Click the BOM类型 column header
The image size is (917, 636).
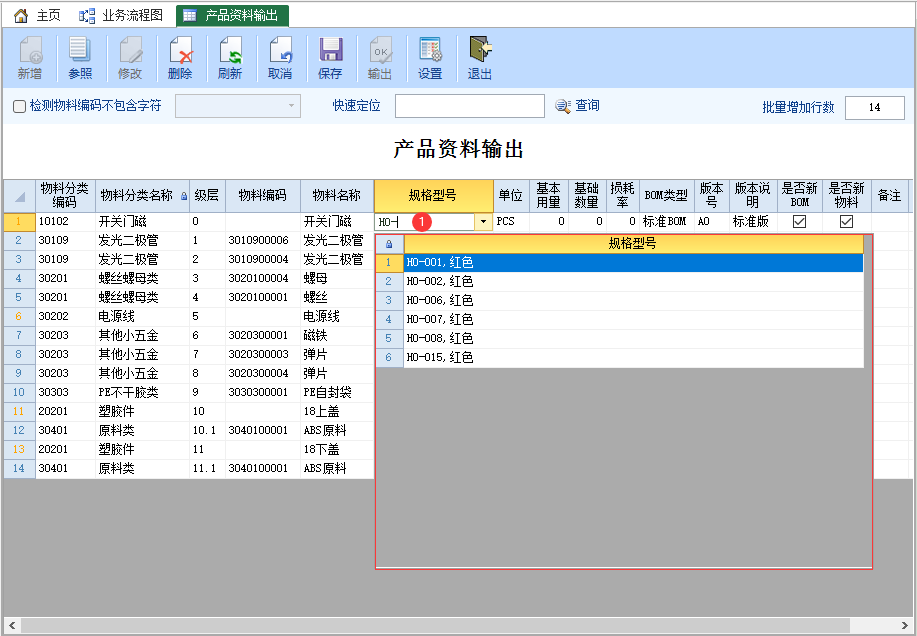tap(666, 196)
